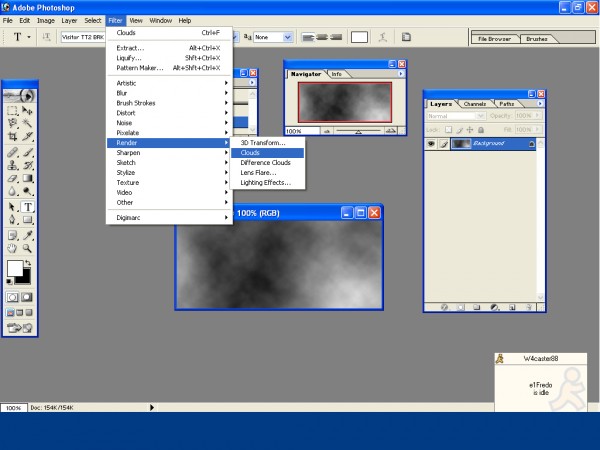The width and height of the screenshot is (600, 450).
Task: Select the Notes tool
Action: click(12, 235)
